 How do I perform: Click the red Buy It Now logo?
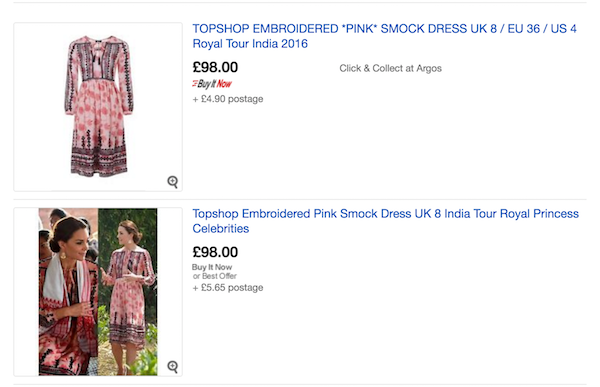click(x=212, y=83)
